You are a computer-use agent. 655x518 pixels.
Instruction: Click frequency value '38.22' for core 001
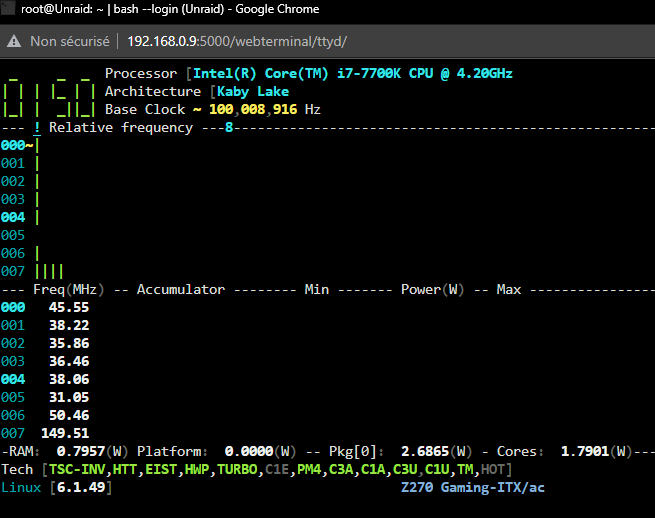[x=69, y=325]
